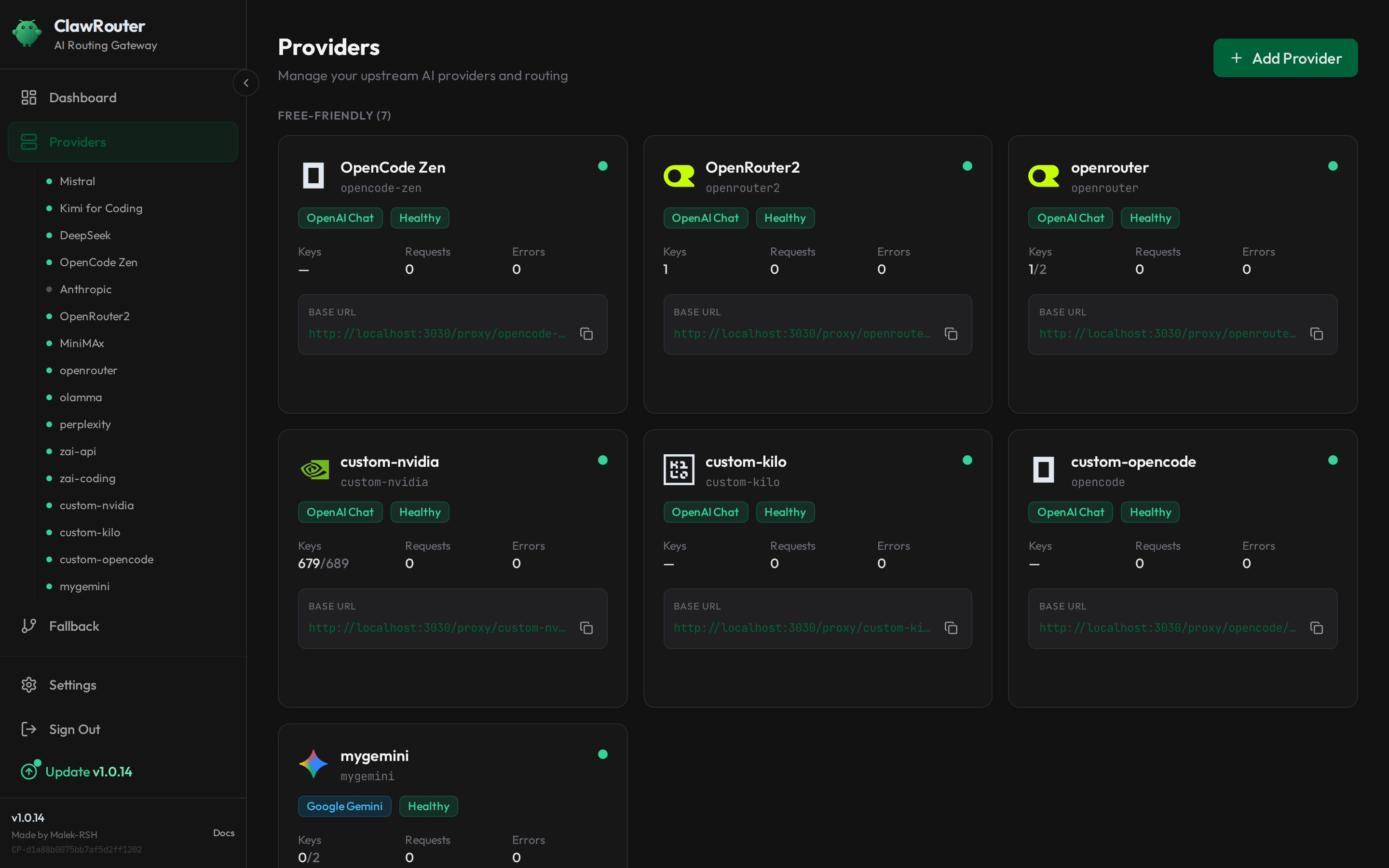Copy the OpenRouter2 base URL
Screen dimensions: 1389x868
coord(951,334)
